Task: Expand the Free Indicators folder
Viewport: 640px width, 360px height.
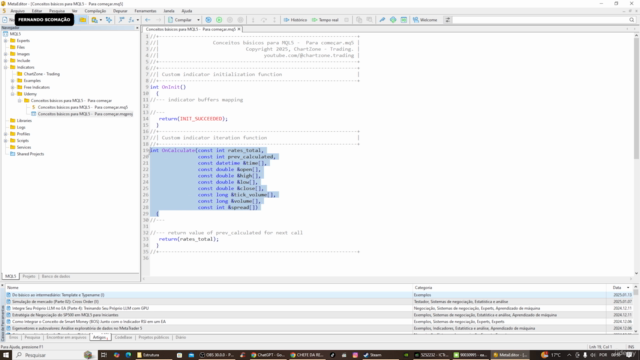Action: 13,87
